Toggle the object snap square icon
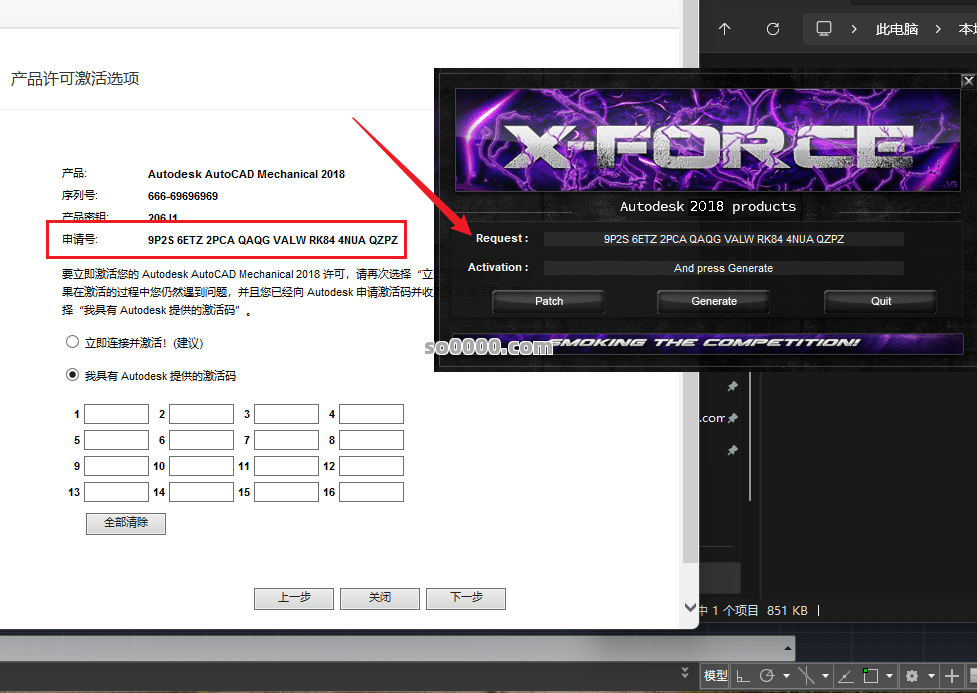Image resolution: width=977 pixels, height=693 pixels. [871, 676]
